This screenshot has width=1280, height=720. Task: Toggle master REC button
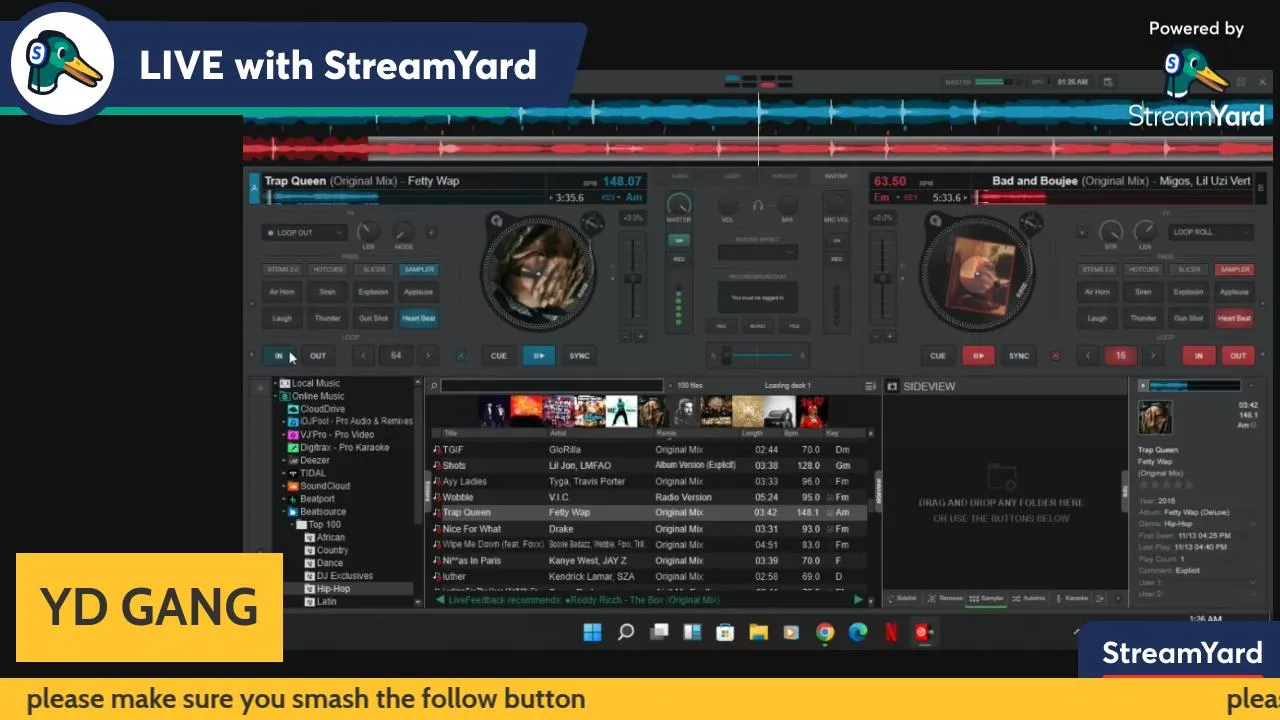pos(679,259)
